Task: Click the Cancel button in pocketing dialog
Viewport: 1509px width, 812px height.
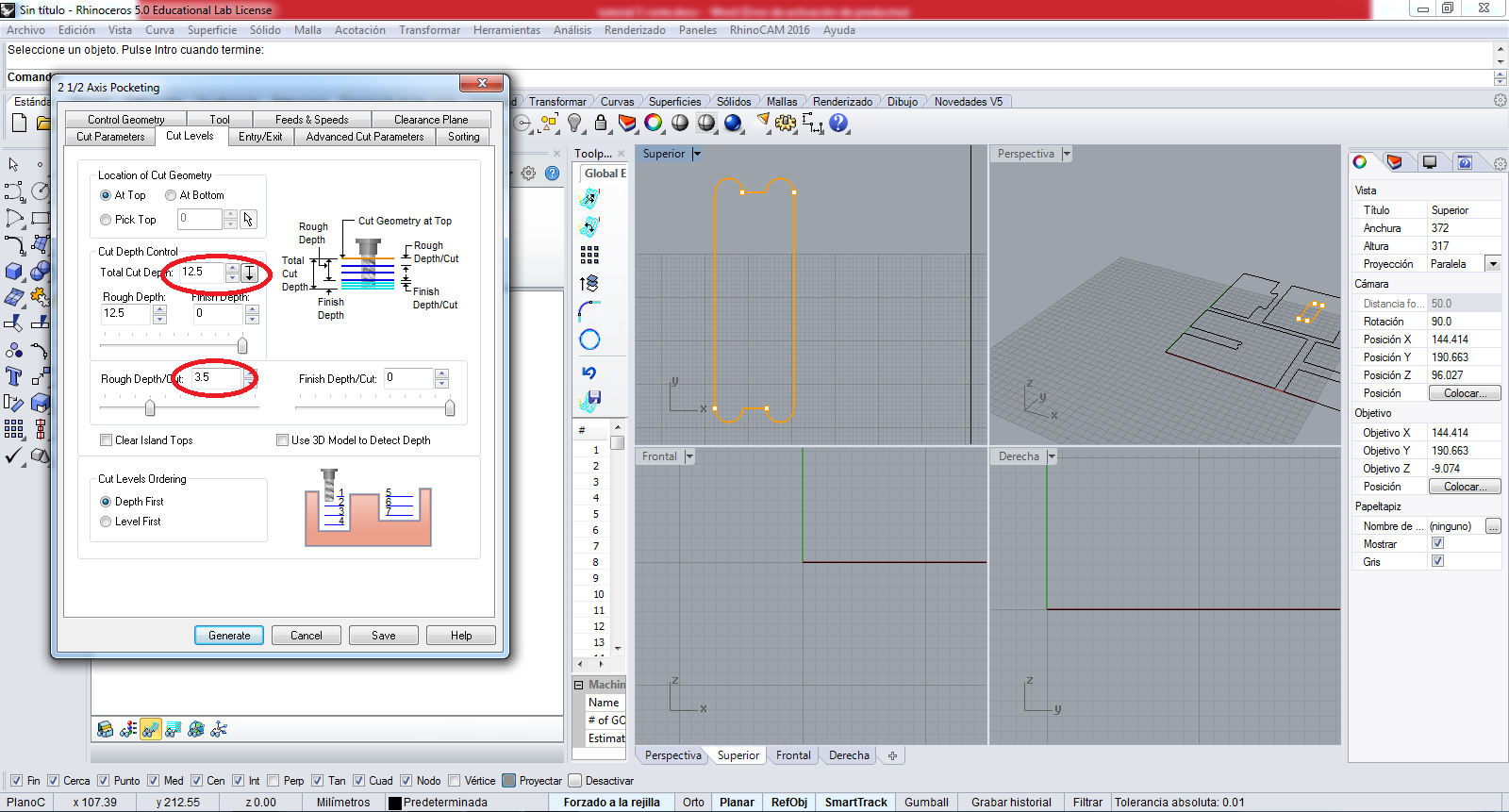Action: coord(307,636)
